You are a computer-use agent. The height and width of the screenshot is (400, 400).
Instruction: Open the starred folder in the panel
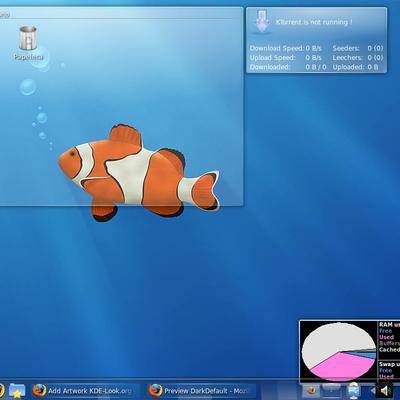tap(17, 390)
